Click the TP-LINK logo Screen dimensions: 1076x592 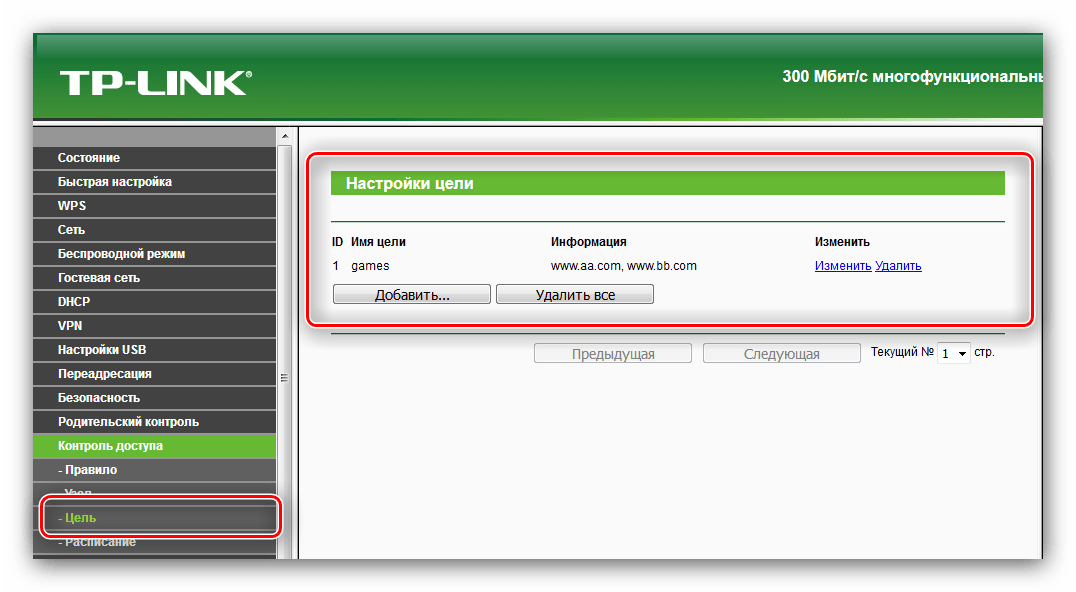click(x=155, y=83)
